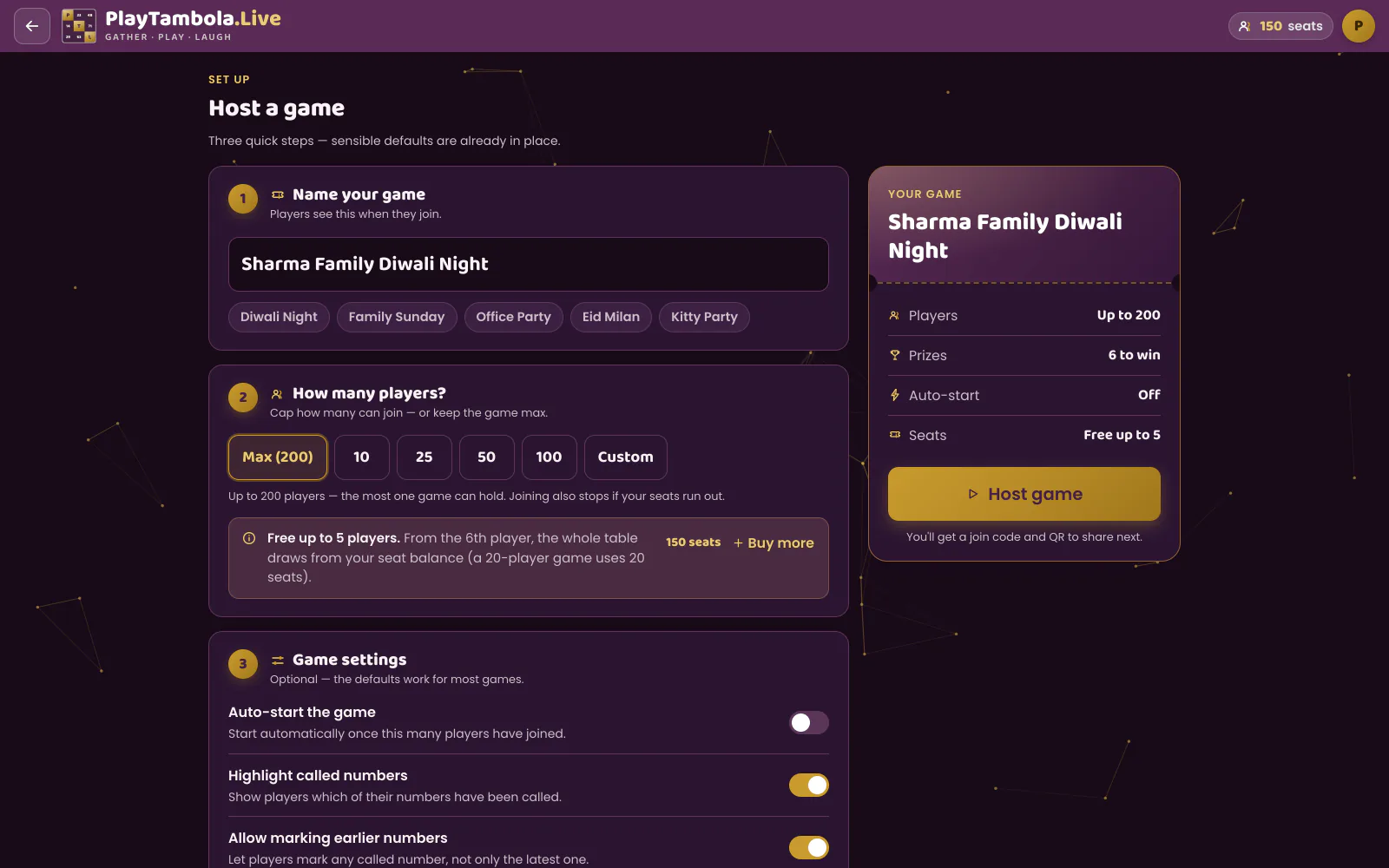Click the people icon beside How many players

[x=278, y=393]
